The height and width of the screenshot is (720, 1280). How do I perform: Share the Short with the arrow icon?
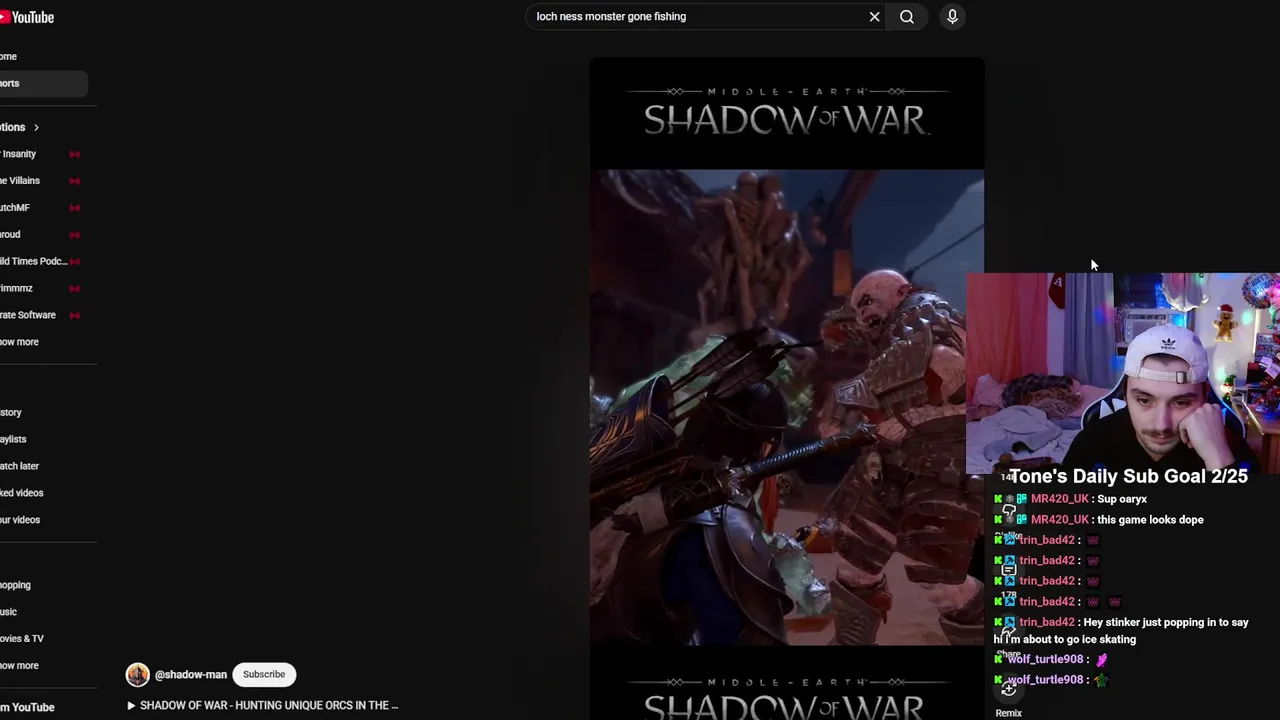point(1008,631)
